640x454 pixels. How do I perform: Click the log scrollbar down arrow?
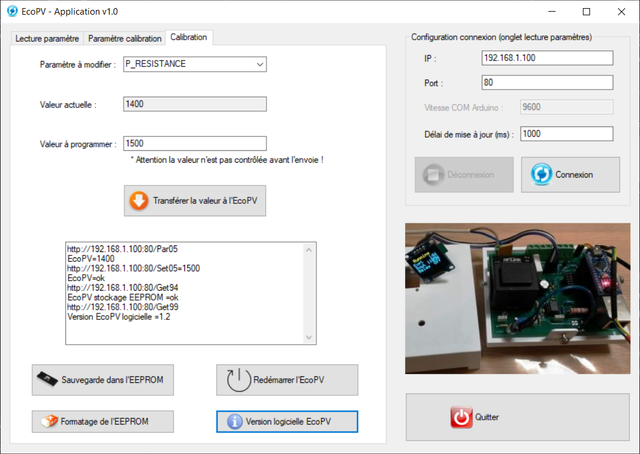309,337
